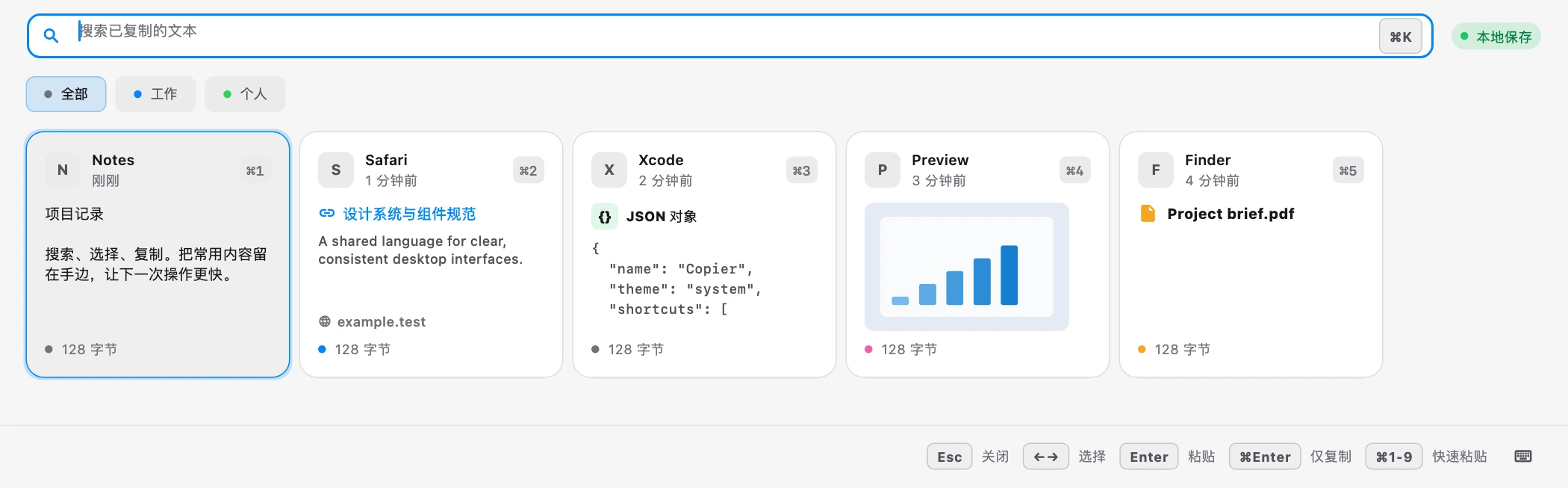Click the example.test domain text
Screen dimensions: 1568x488
tap(382, 321)
